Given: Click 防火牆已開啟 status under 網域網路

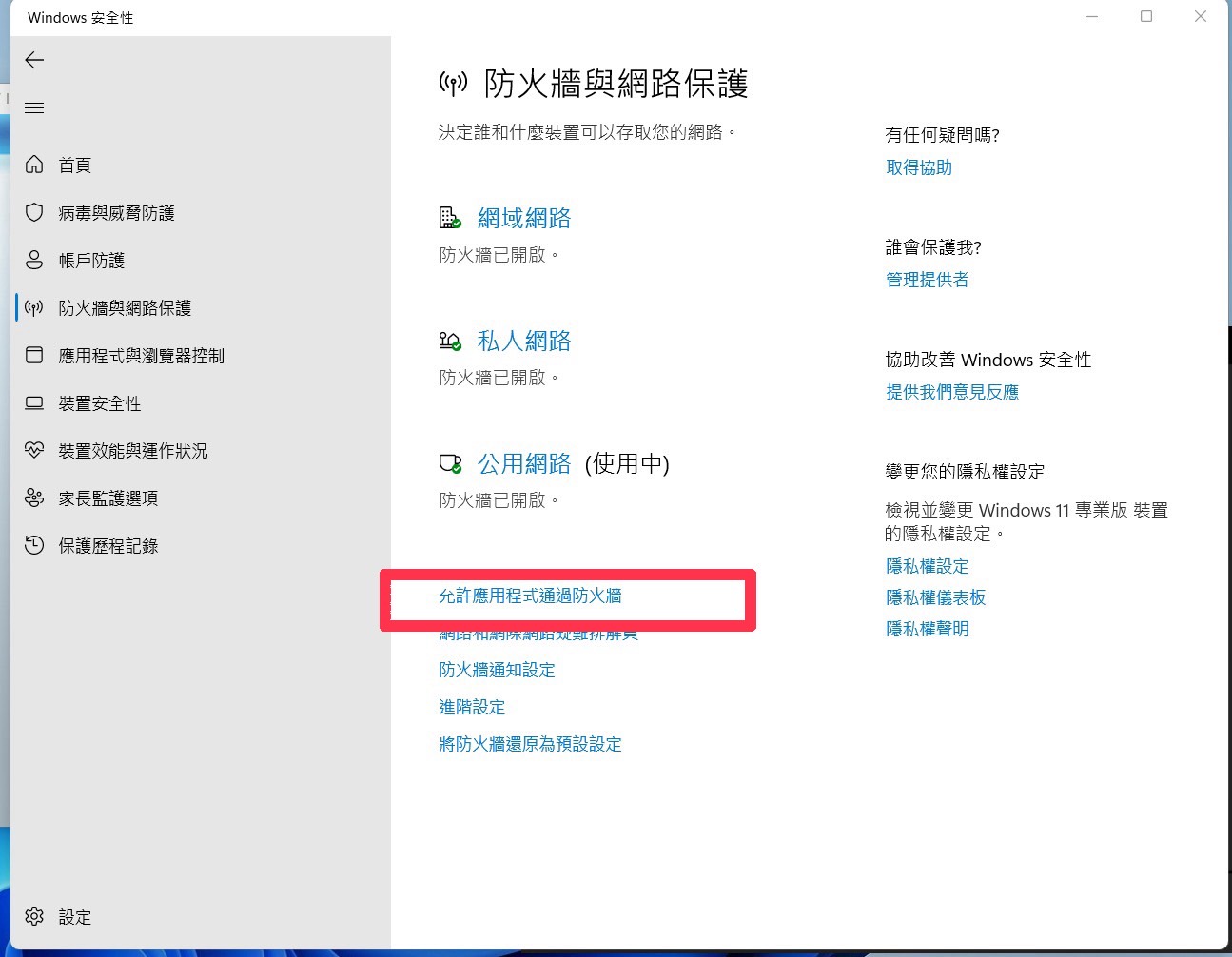Looking at the screenshot, I should click(499, 255).
